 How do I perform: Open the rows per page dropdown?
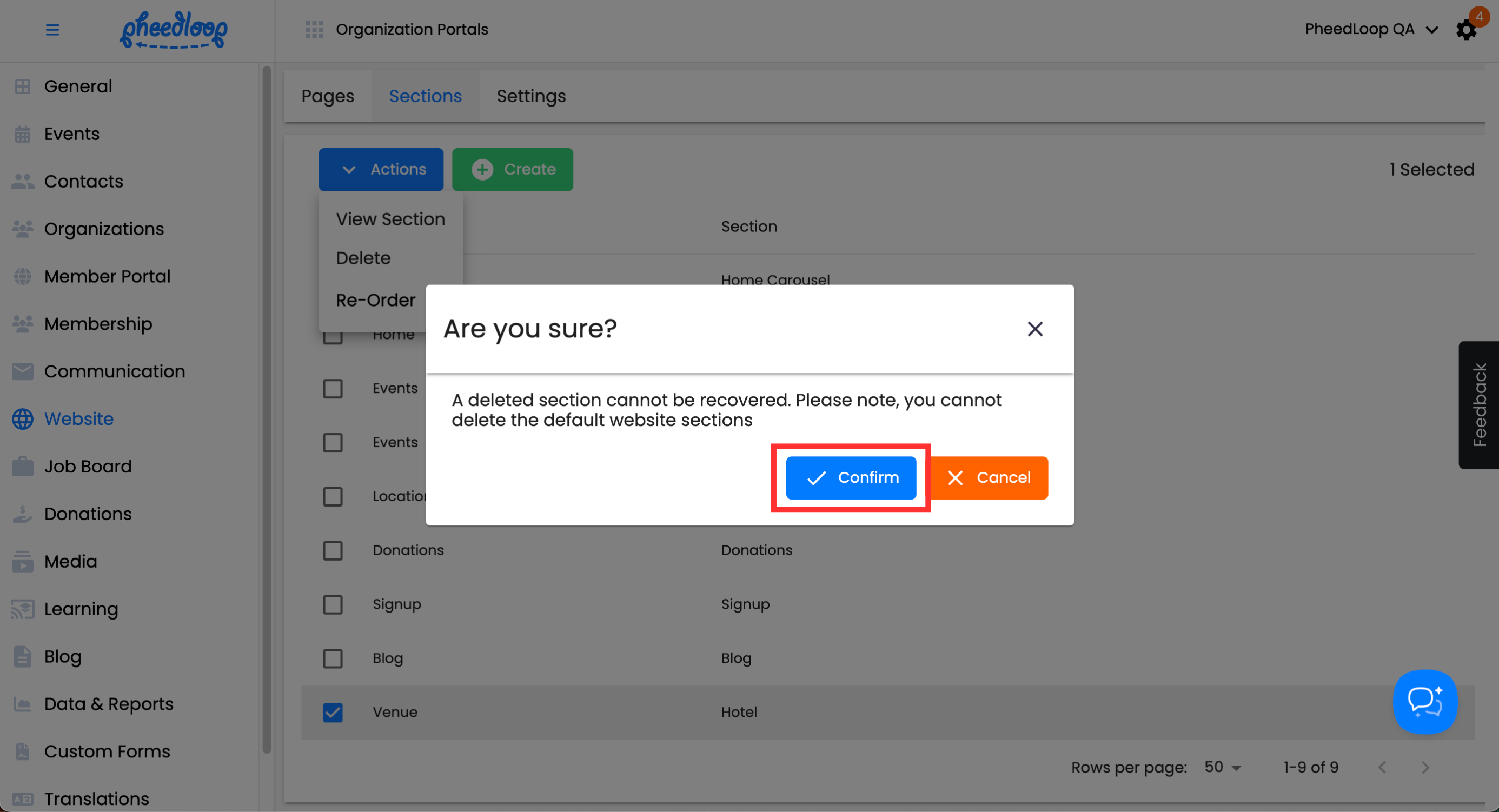coord(1223,767)
